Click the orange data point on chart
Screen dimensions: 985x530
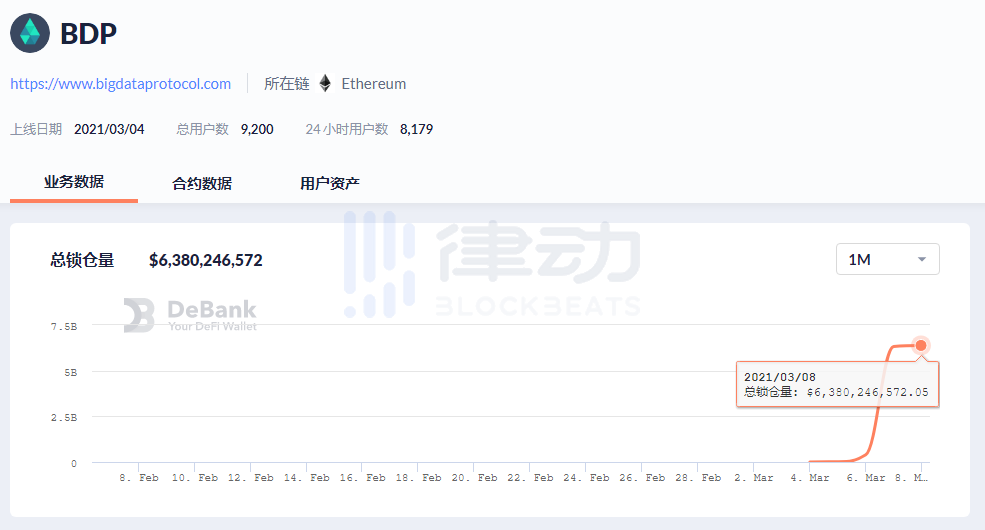coord(921,345)
